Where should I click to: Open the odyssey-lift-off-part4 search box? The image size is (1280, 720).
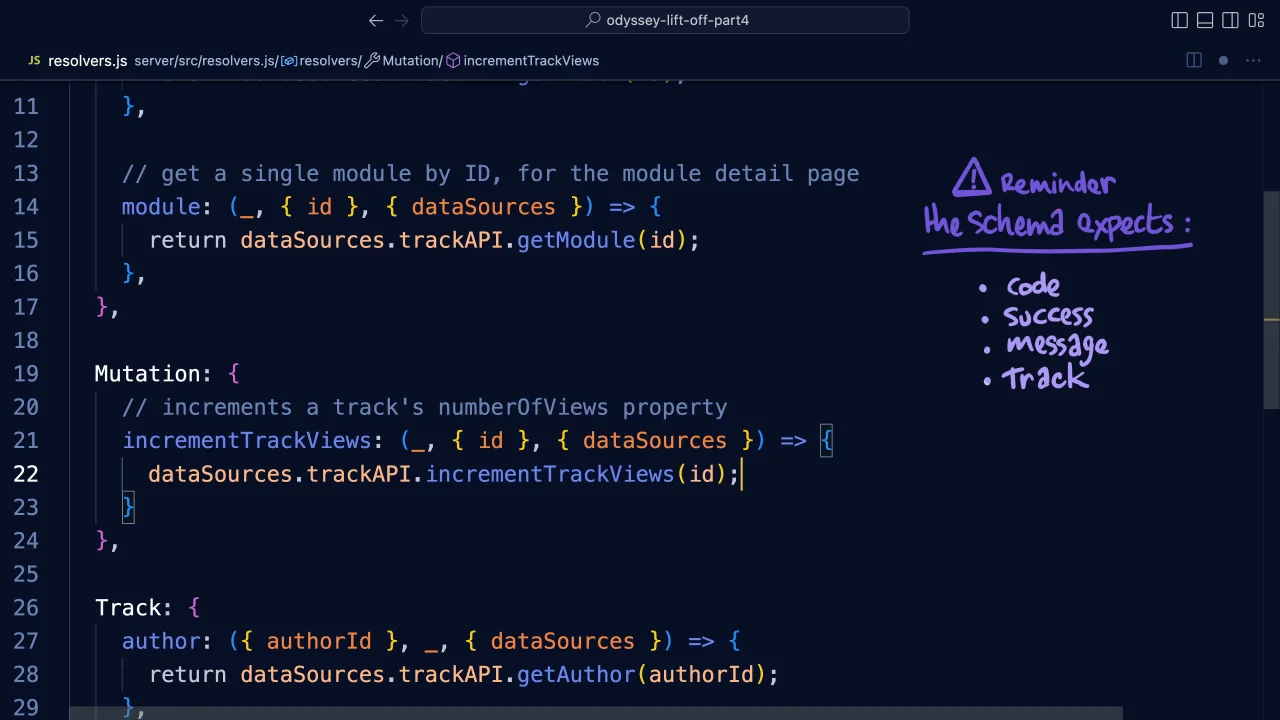pyautogui.click(x=665, y=20)
